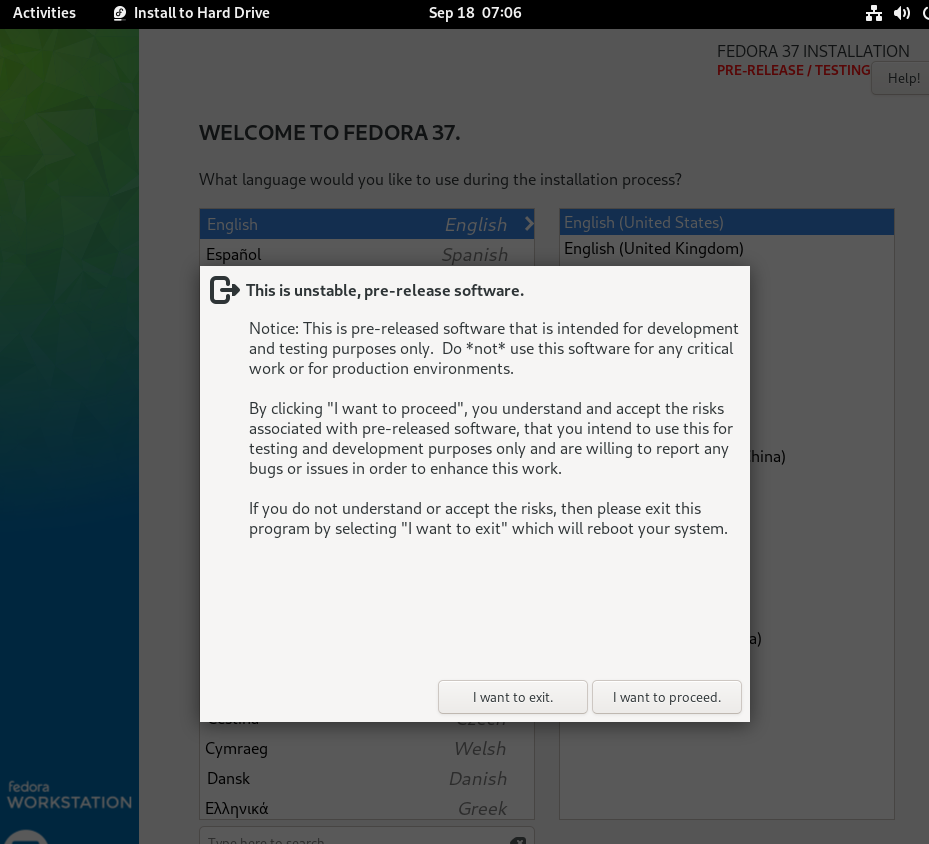Click "I want to exit." button

pyautogui.click(x=512, y=697)
